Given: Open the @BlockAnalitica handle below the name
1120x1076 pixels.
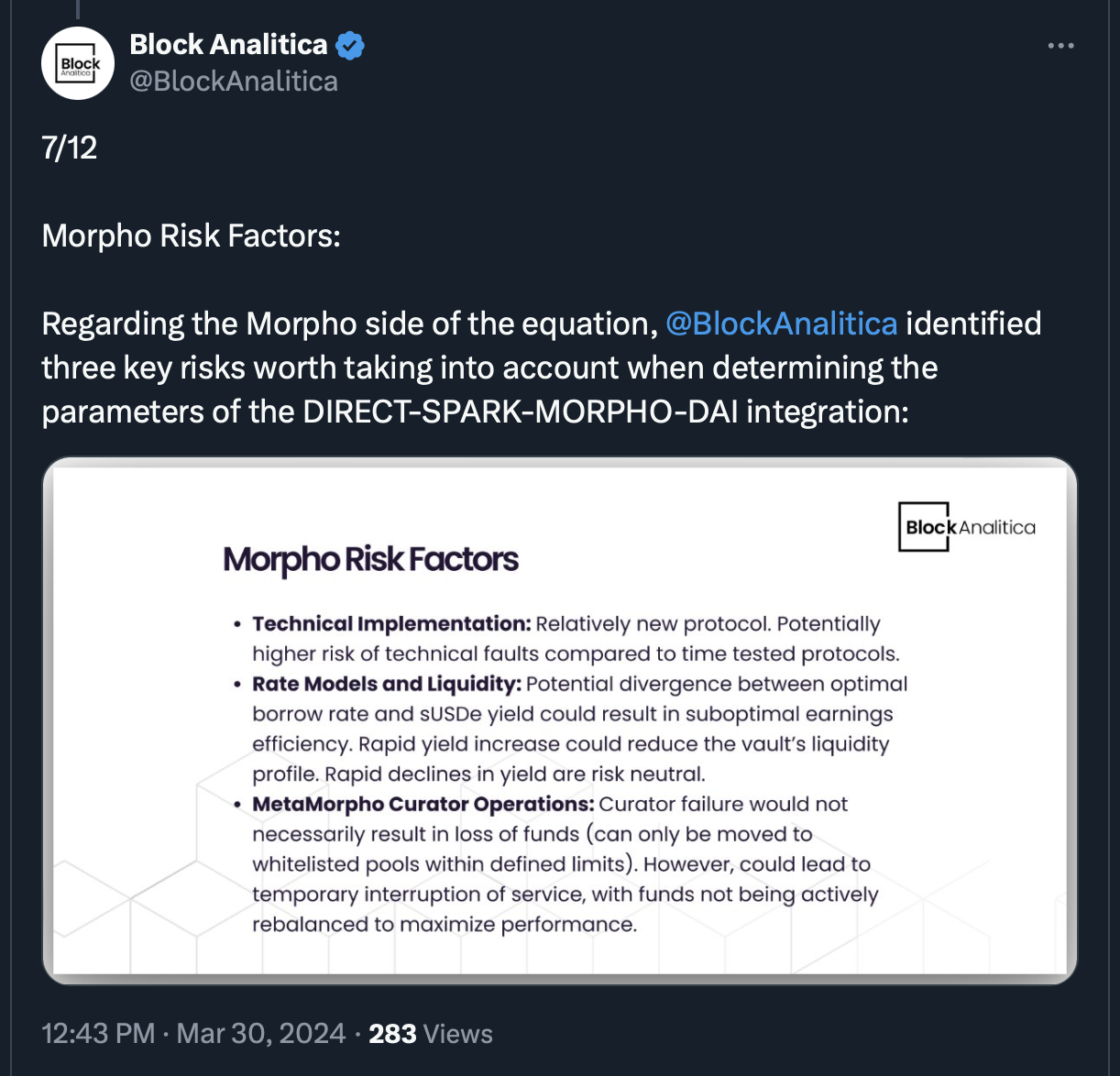Looking at the screenshot, I should [x=234, y=82].
